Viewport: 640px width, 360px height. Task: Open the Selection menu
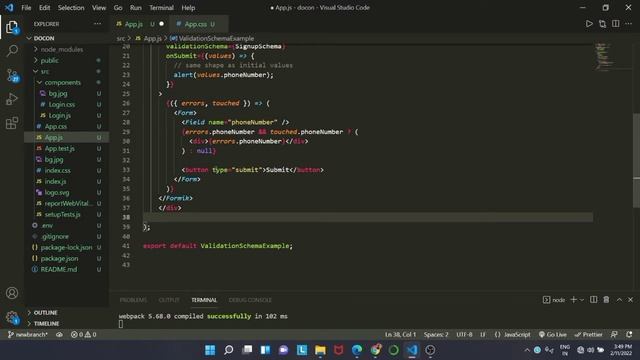(x=71, y=8)
